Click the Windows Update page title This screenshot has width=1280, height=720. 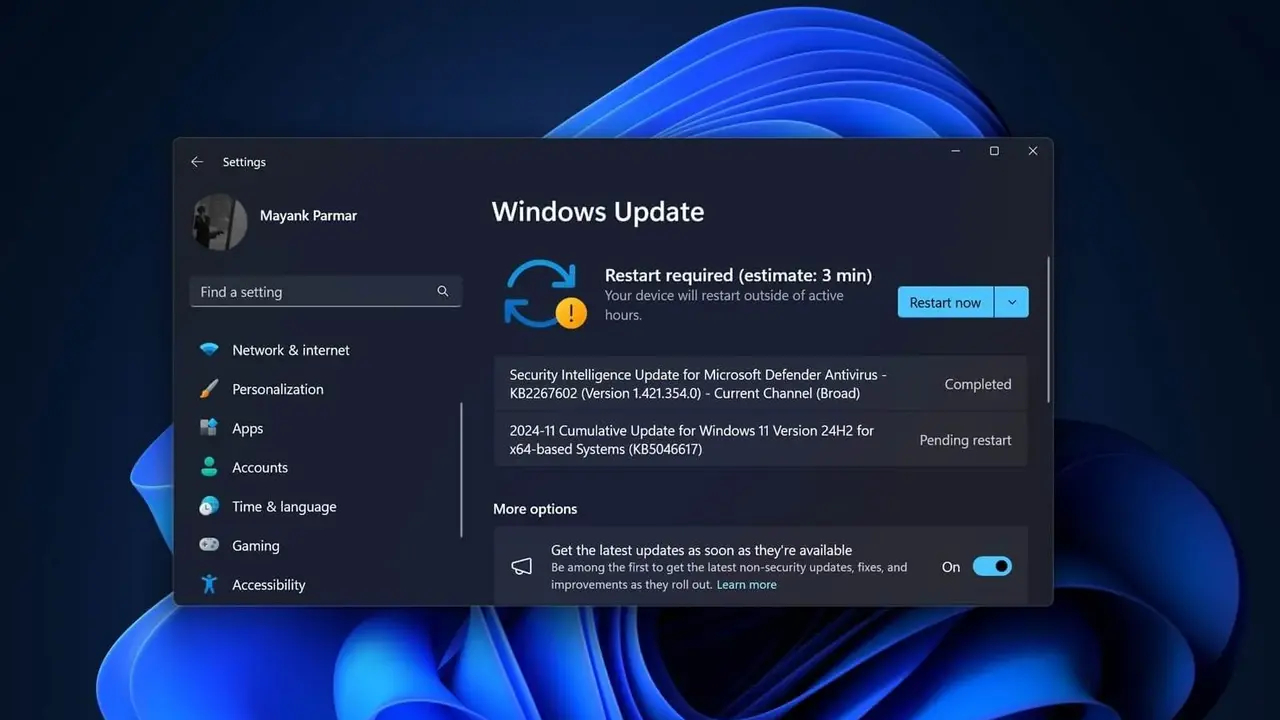pos(598,212)
